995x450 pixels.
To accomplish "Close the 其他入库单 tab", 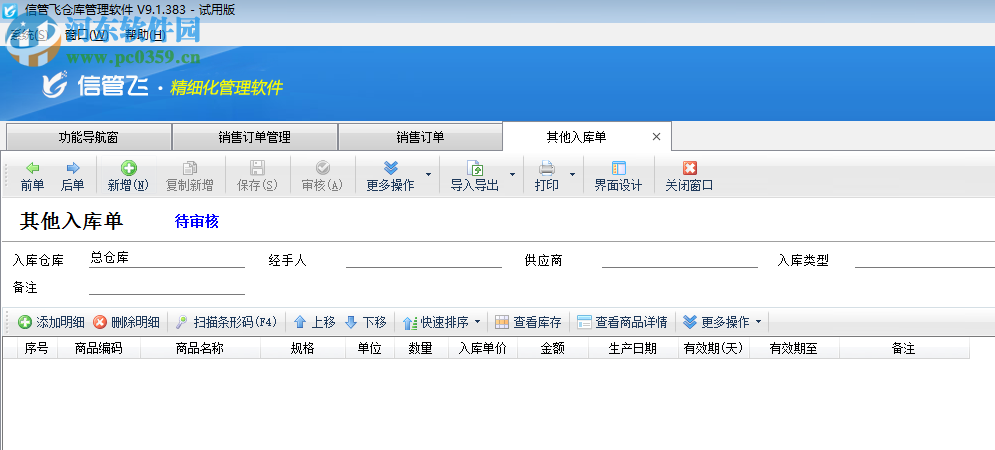I will click(x=657, y=136).
